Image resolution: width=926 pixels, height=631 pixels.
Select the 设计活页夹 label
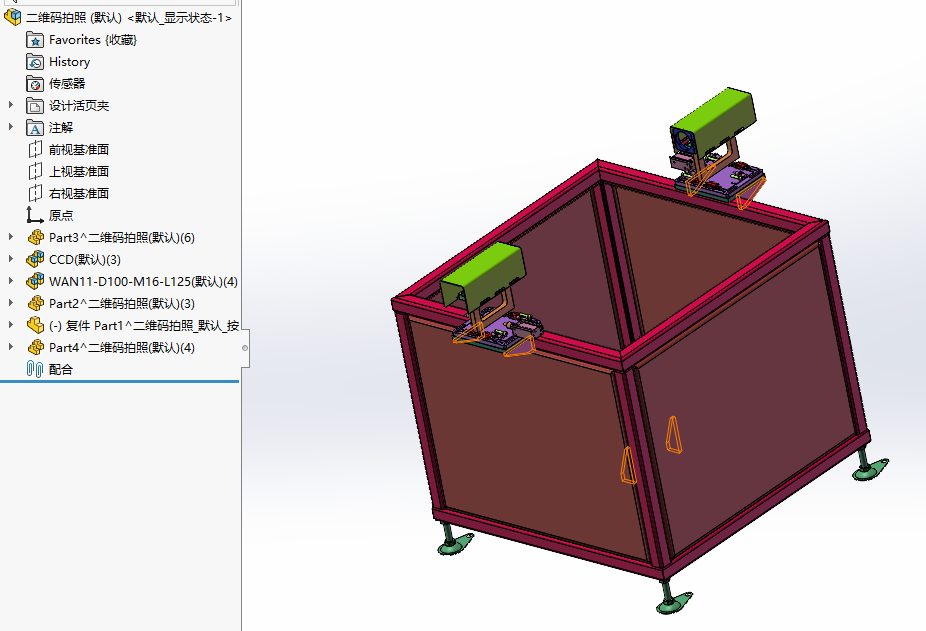[79, 106]
